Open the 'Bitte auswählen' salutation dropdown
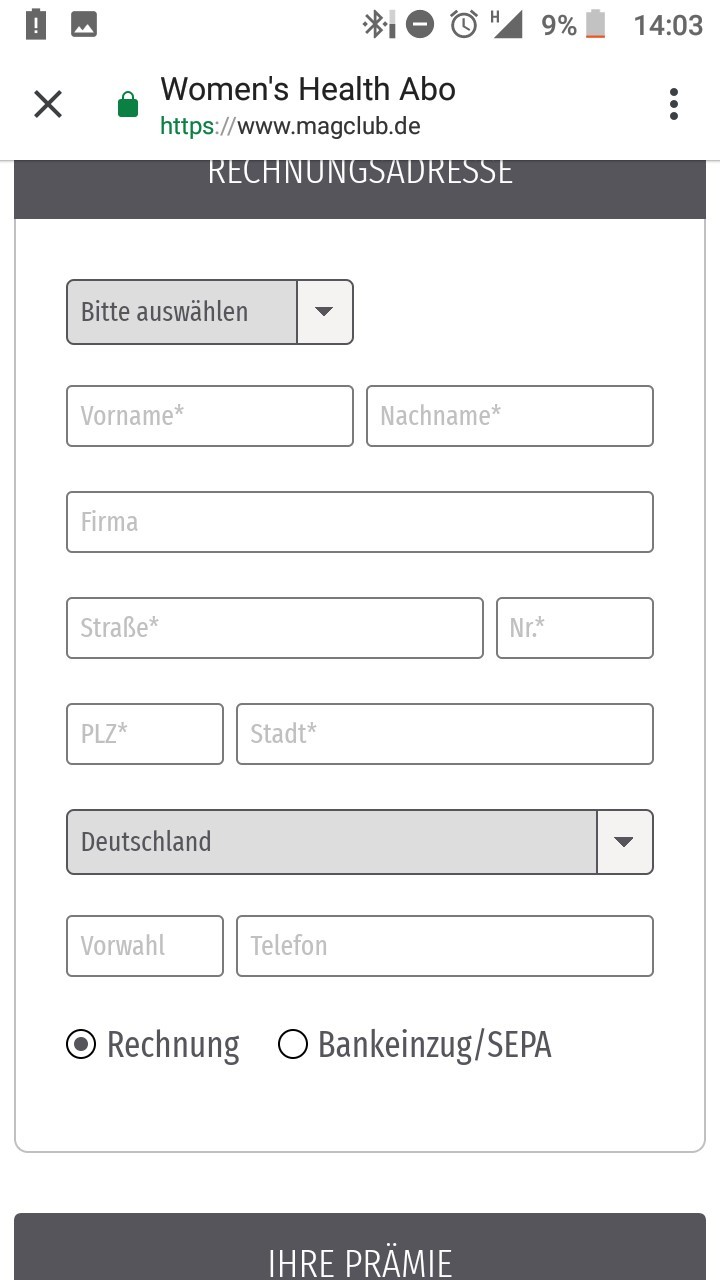 (x=210, y=312)
